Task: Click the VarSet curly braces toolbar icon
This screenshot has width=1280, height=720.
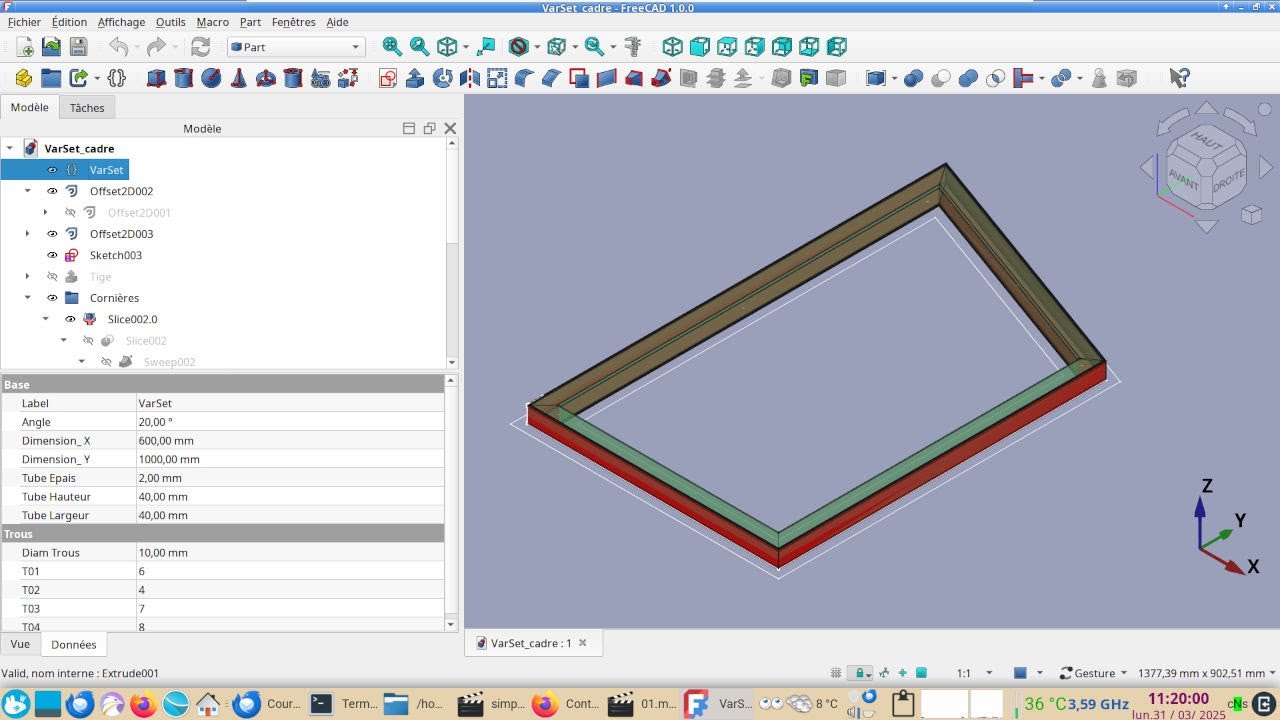Action: point(116,78)
